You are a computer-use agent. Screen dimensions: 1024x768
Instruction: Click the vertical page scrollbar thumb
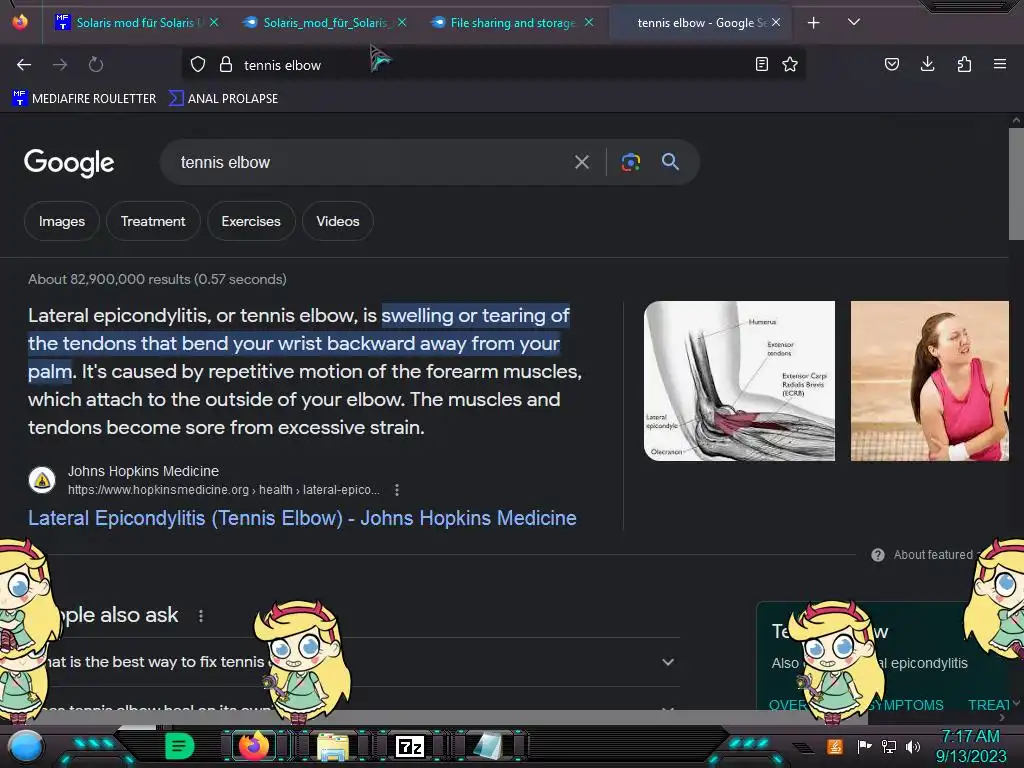pos(1016,184)
